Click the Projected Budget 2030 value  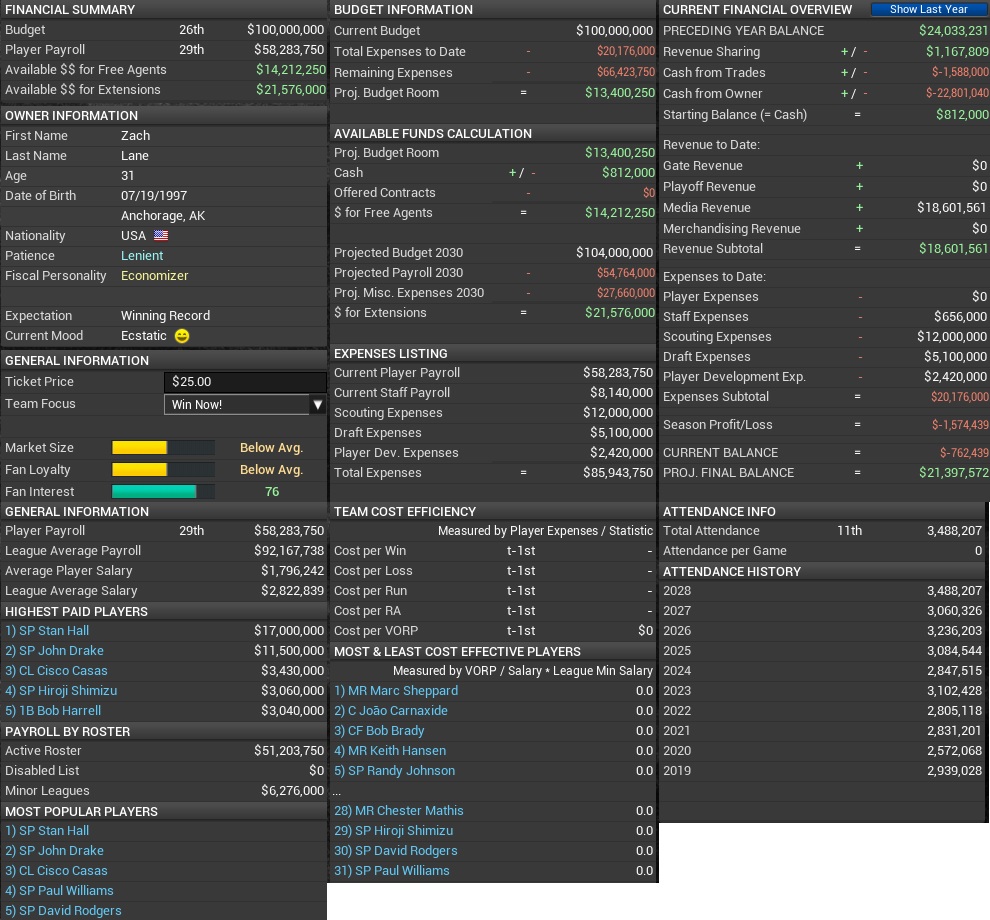coord(614,253)
